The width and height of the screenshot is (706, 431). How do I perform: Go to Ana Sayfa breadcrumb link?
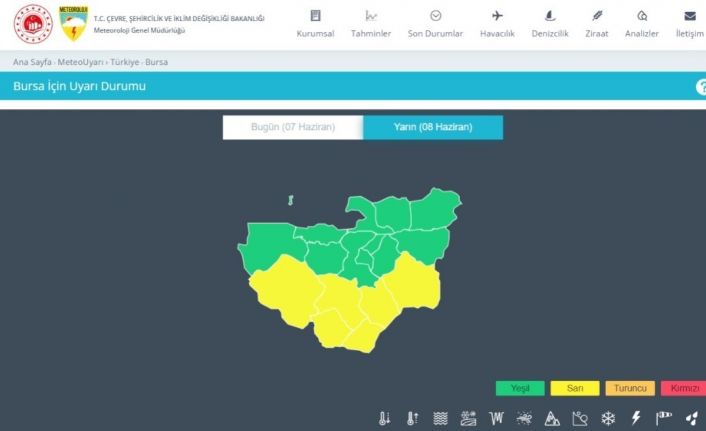click(x=34, y=62)
